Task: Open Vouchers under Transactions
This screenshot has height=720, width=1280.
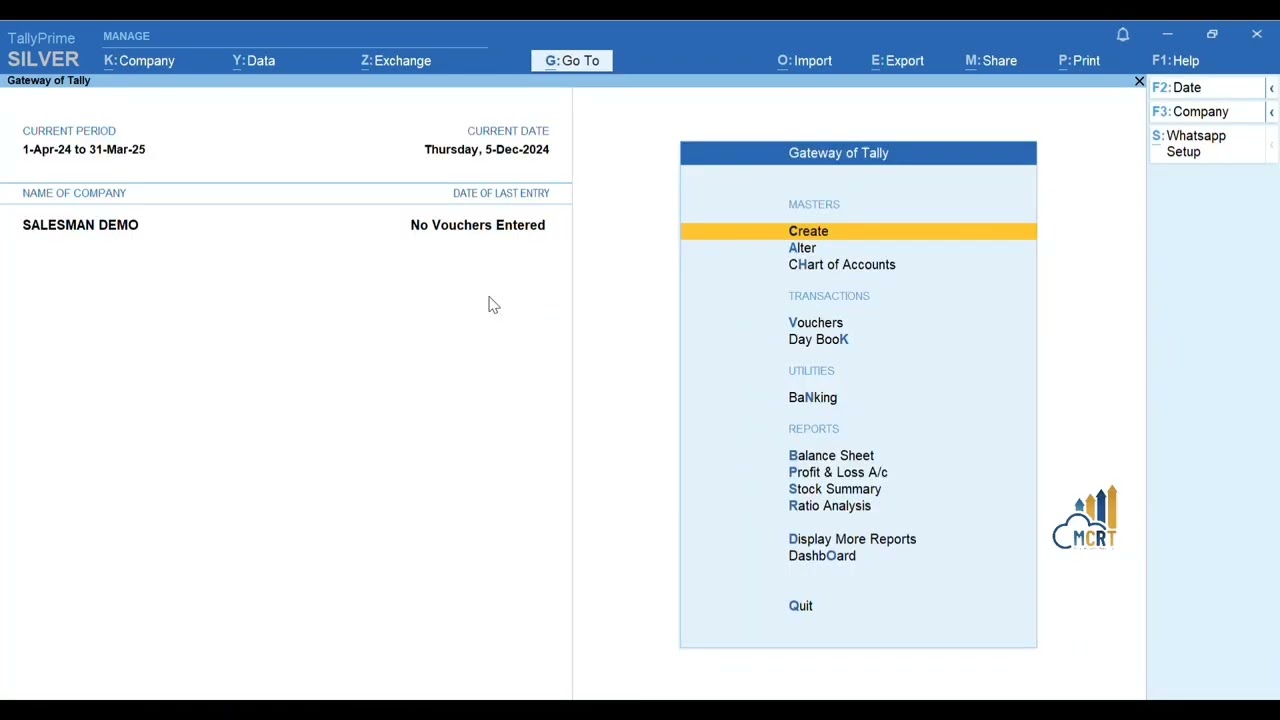Action: pyautogui.click(x=815, y=323)
